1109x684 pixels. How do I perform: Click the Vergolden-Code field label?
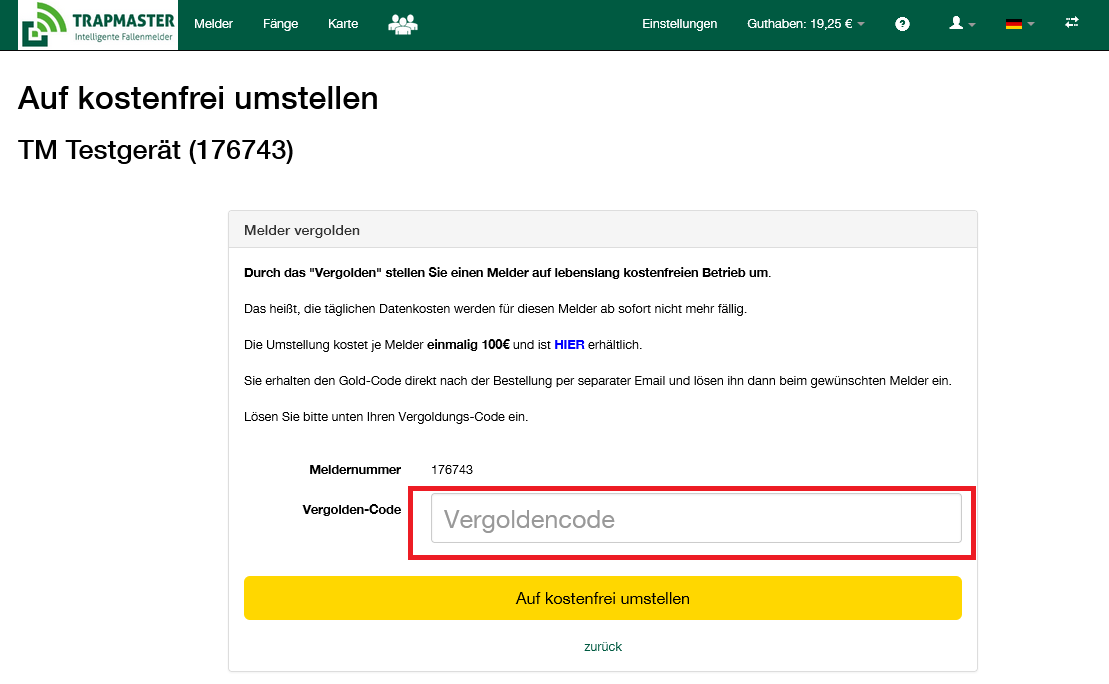[351, 510]
